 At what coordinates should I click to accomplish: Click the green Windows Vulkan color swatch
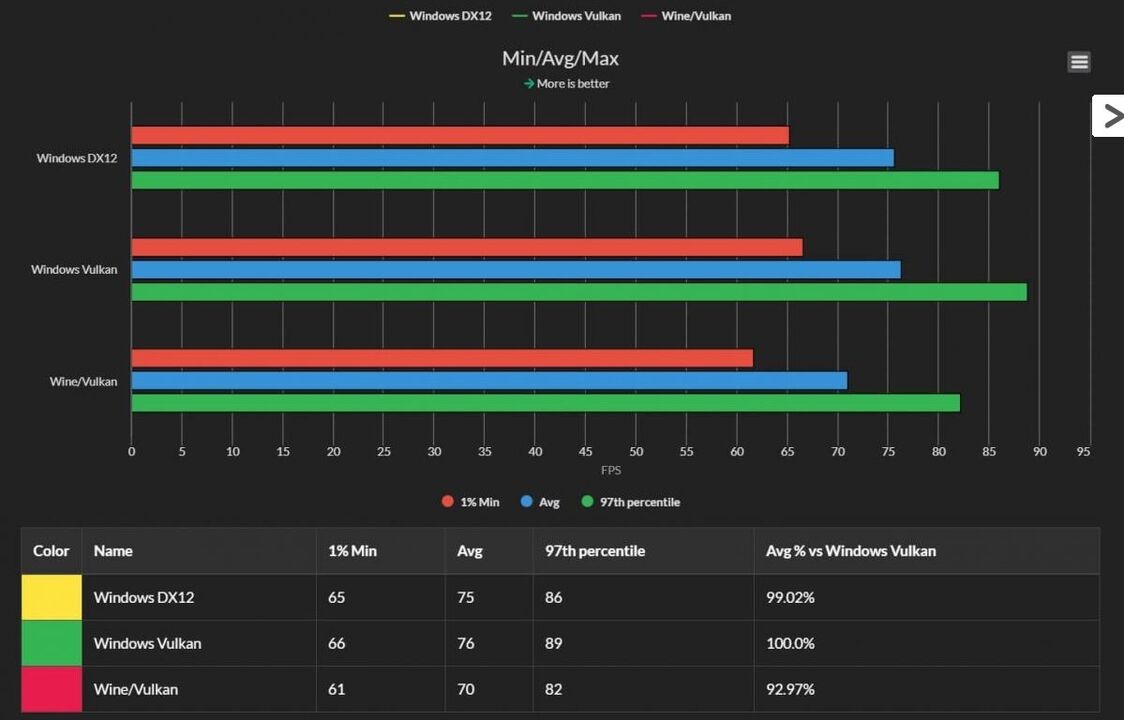click(52, 643)
